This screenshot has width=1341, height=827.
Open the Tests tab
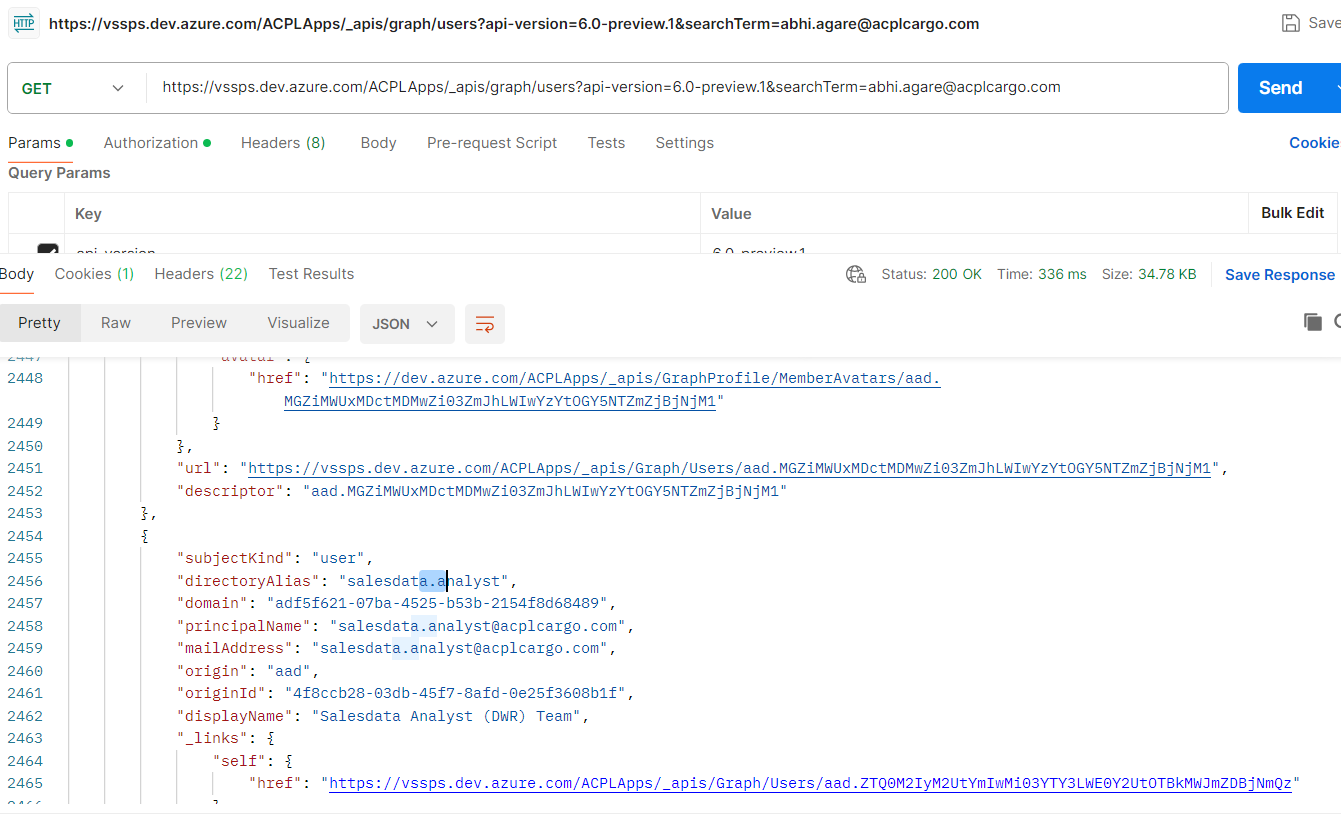pos(606,143)
